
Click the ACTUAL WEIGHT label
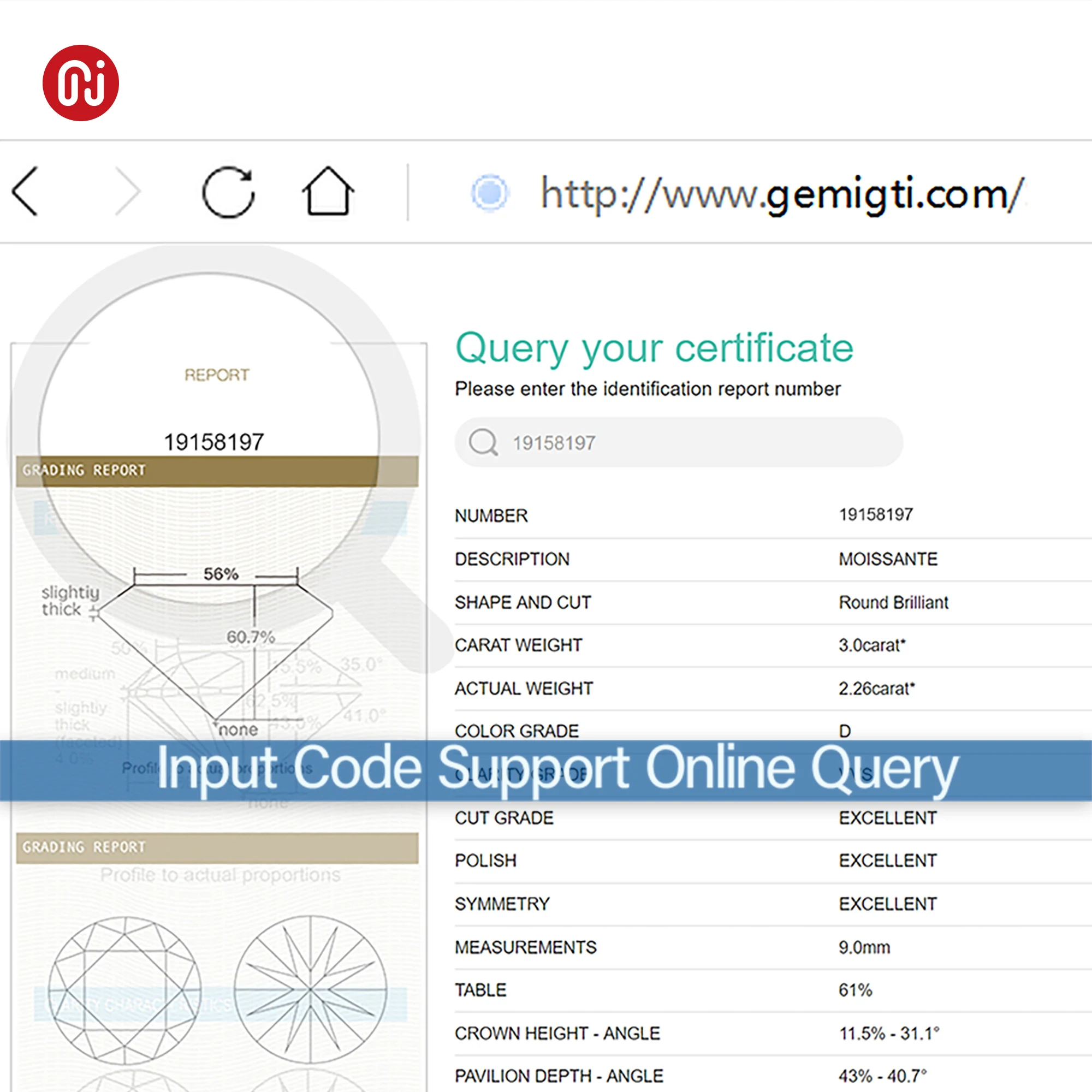click(524, 689)
